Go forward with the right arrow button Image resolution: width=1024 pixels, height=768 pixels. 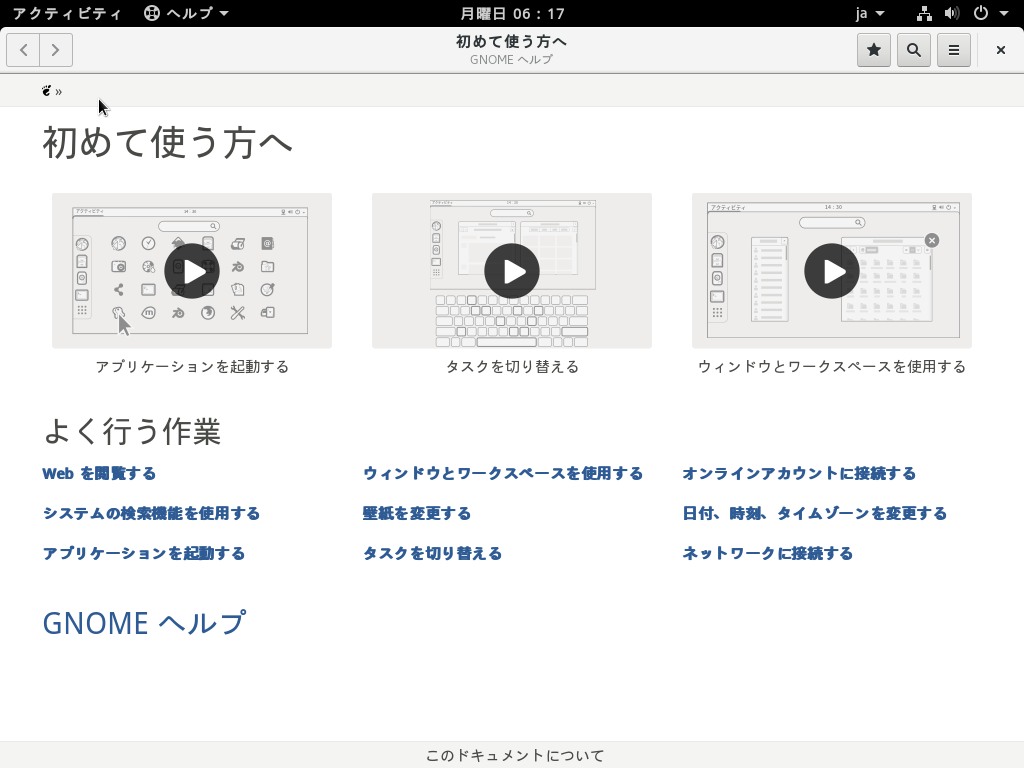(x=56, y=50)
